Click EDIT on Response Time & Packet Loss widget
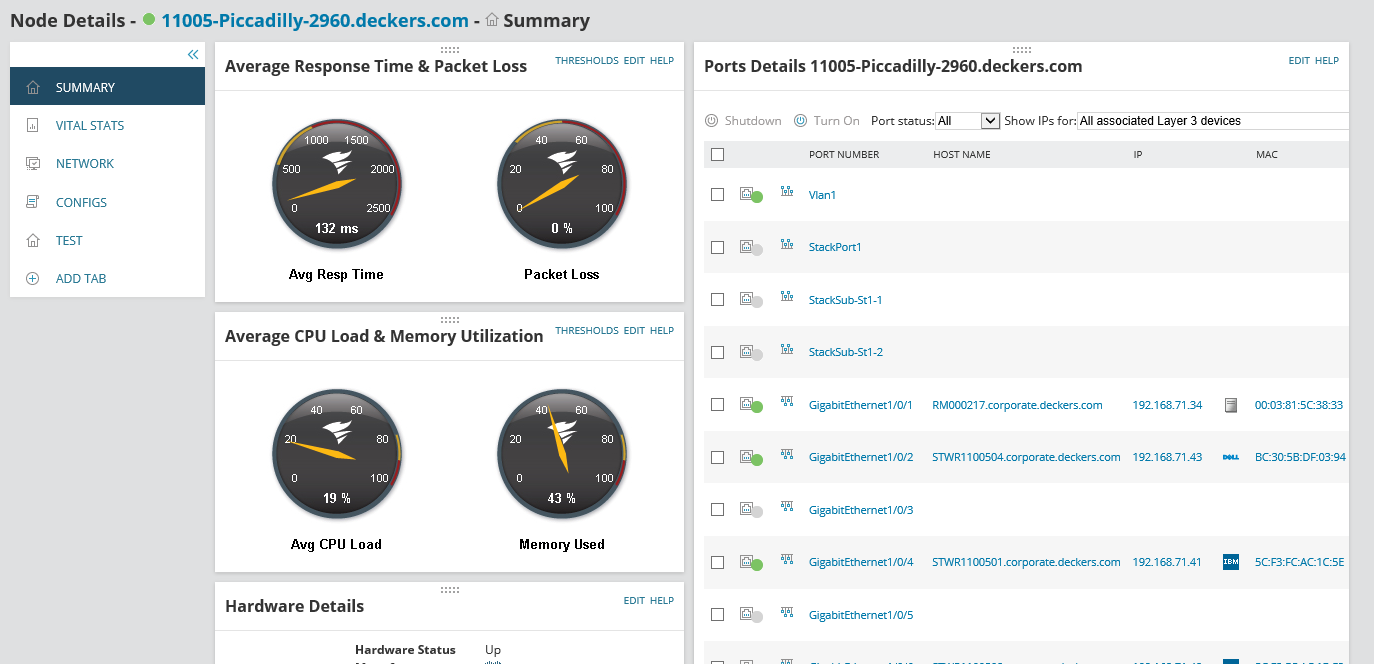The width and height of the screenshot is (1374, 664). click(634, 60)
